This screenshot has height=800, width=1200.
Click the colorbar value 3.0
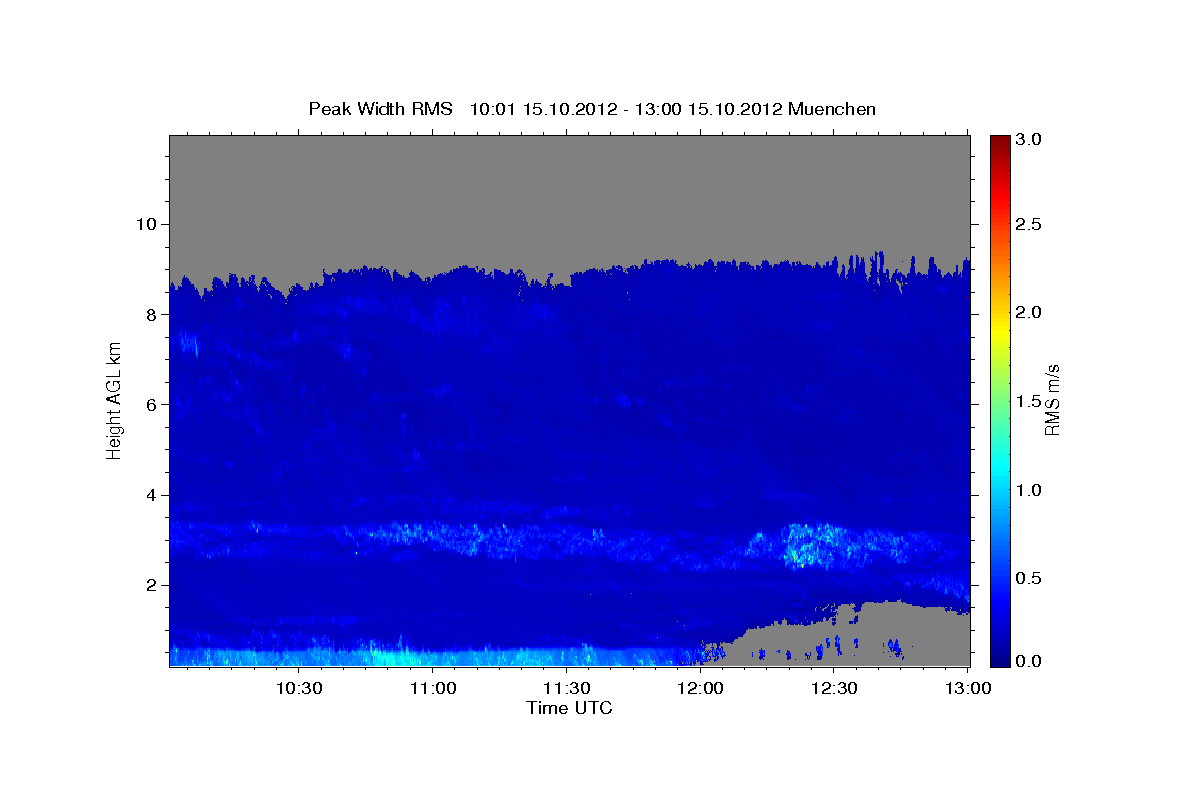1030,140
